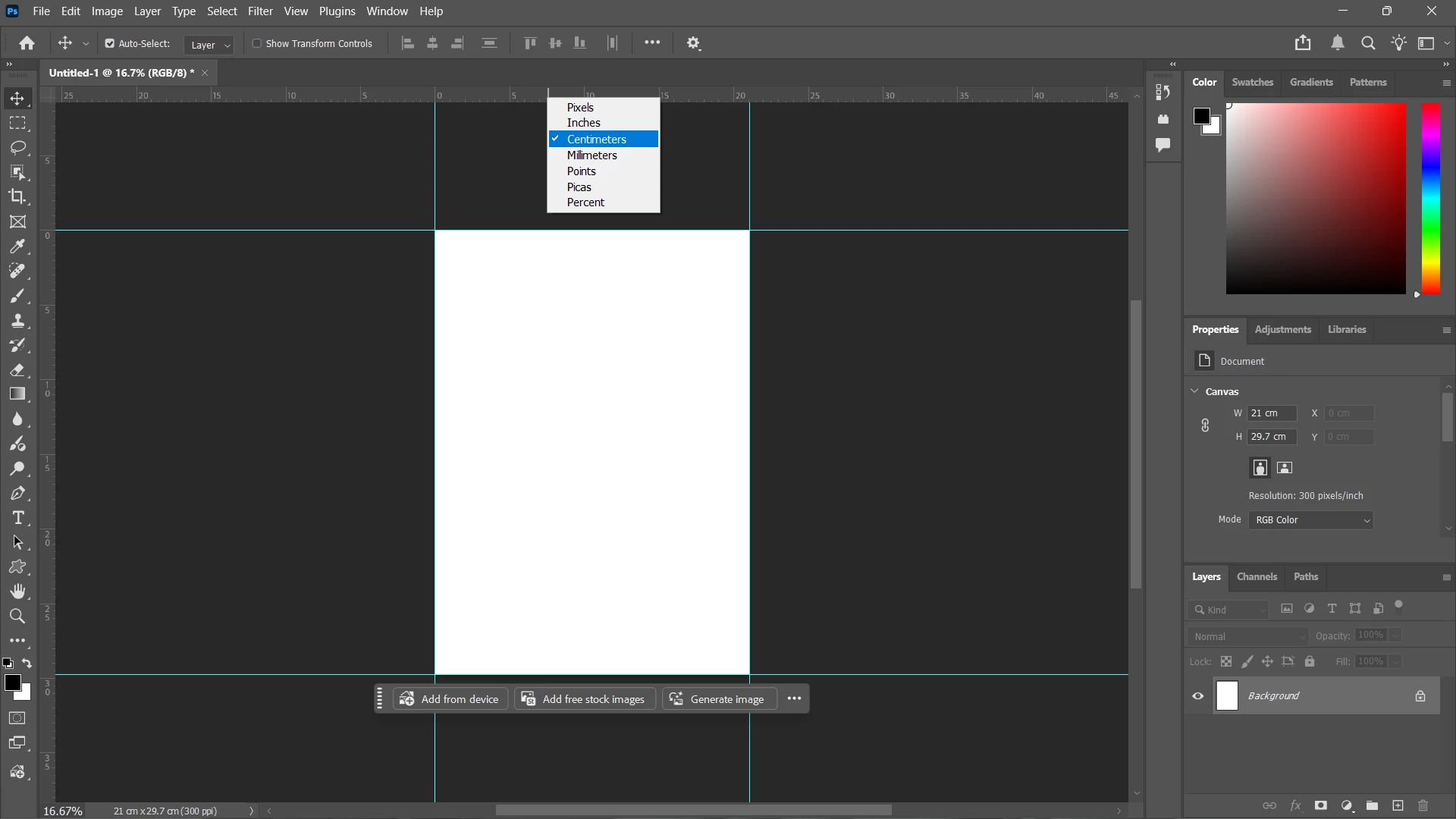Disable the Auto-Select checkbox
1456x819 pixels.
click(x=110, y=44)
